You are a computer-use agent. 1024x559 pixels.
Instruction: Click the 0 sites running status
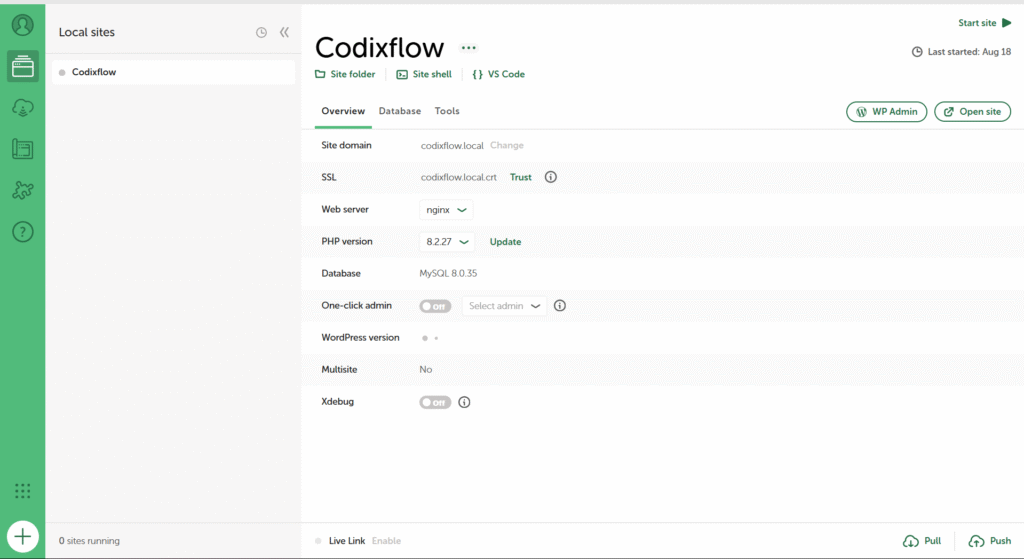[x=89, y=541]
